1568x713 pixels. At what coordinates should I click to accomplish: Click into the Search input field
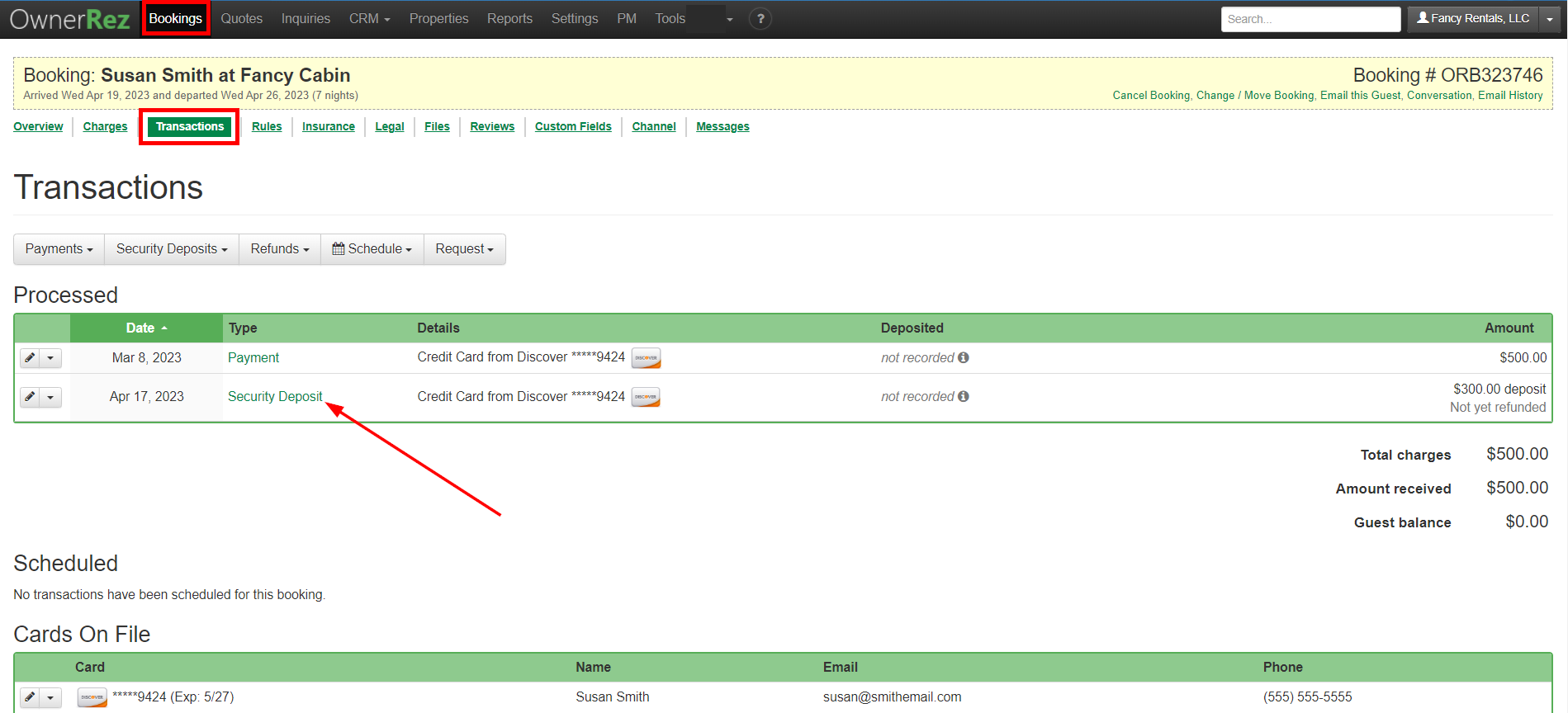pyautogui.click(x=1310, y=19)
